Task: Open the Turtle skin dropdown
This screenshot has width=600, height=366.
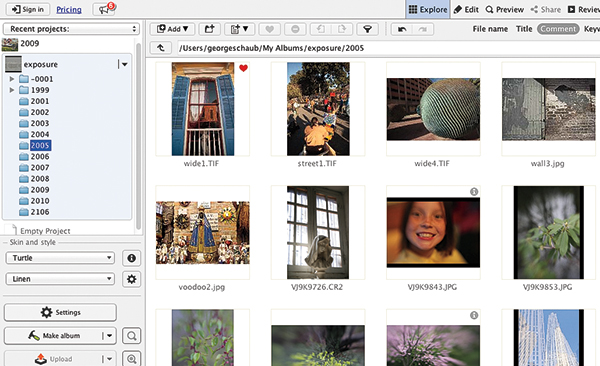Action: [x=60, y=258]
